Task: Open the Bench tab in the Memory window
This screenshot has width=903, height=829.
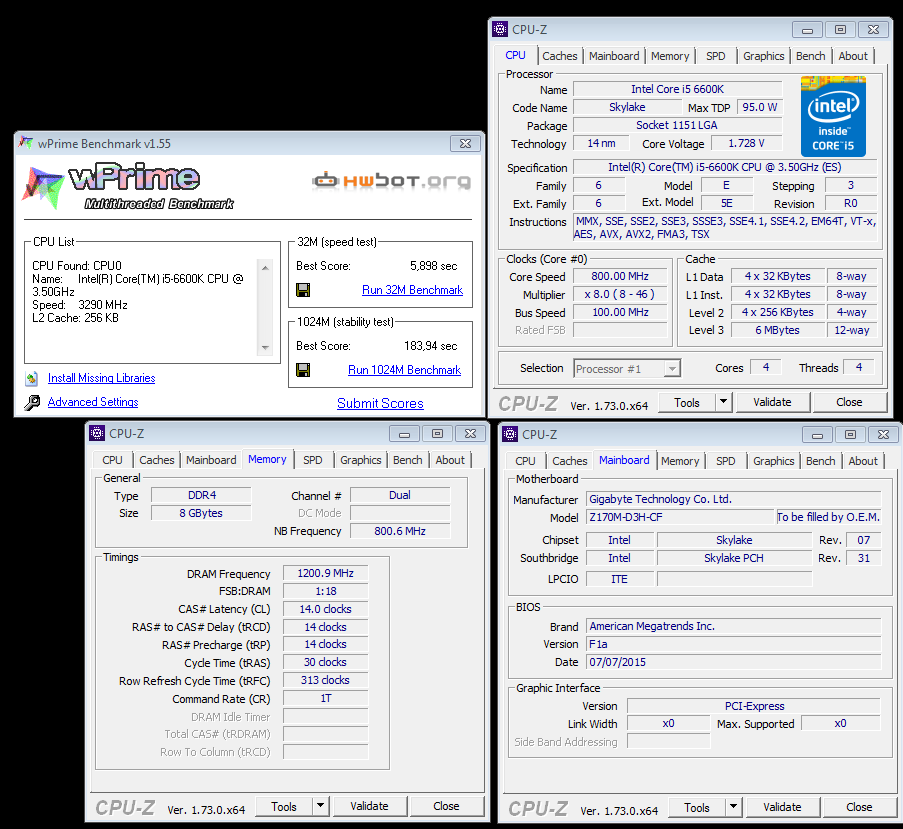Action: click(408, 460)
